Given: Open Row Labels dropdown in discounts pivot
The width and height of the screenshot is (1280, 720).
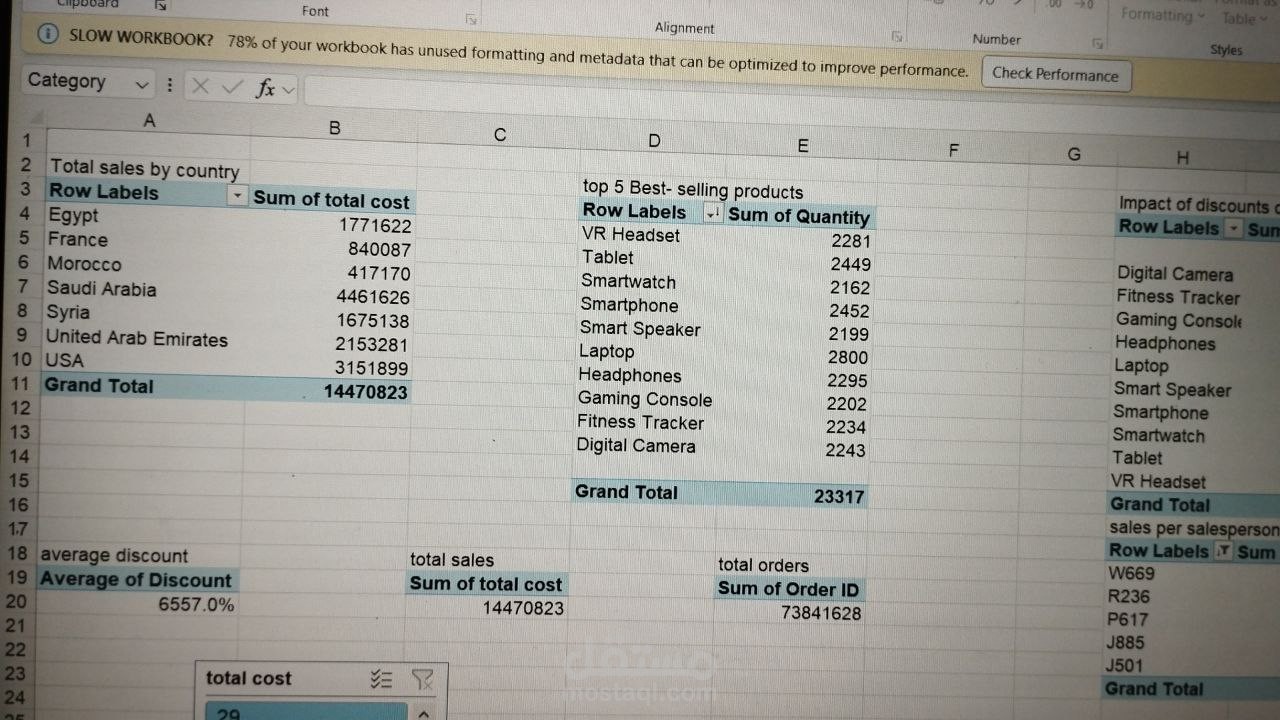Looking at the screenshot, I should point(1234,229).
